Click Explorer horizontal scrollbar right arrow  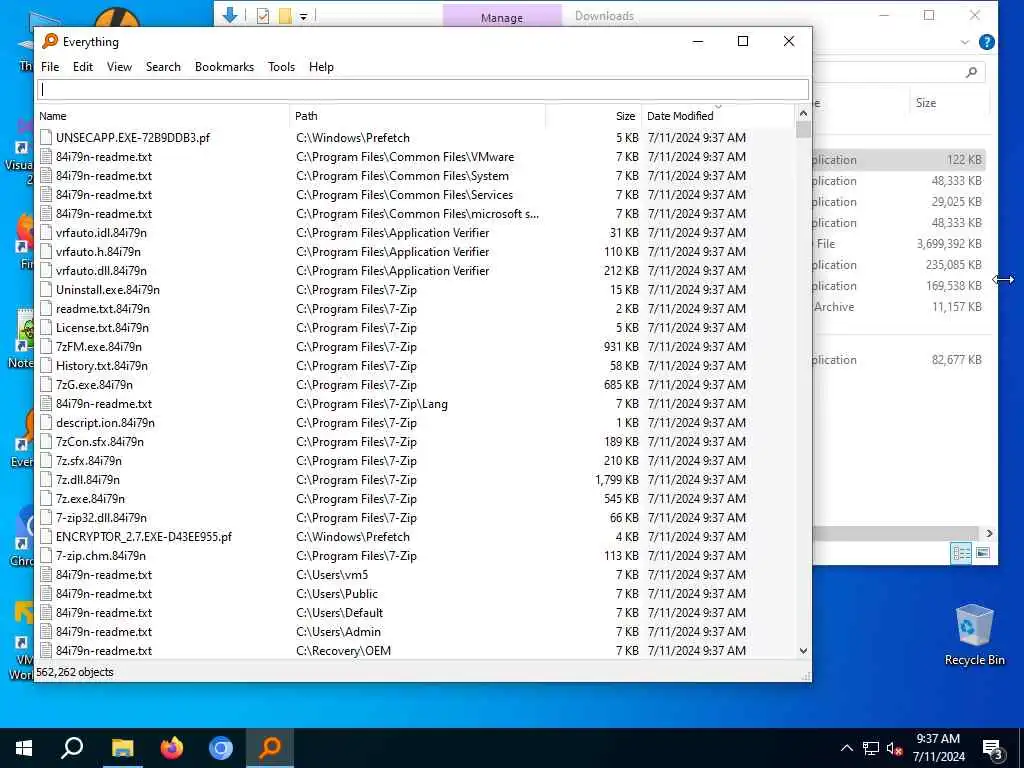point(989,533)
